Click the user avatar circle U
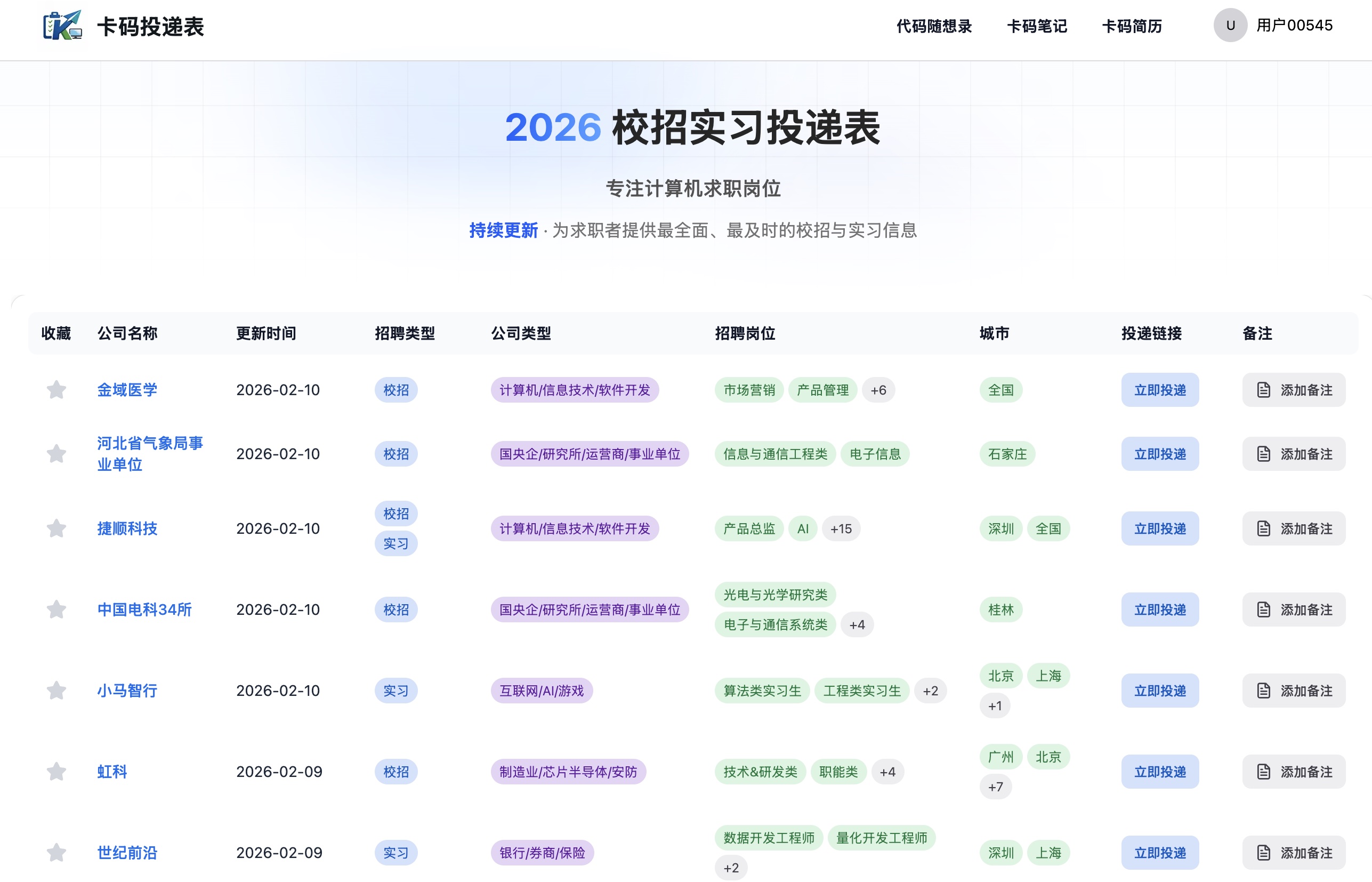 [x=1230, y=25]
